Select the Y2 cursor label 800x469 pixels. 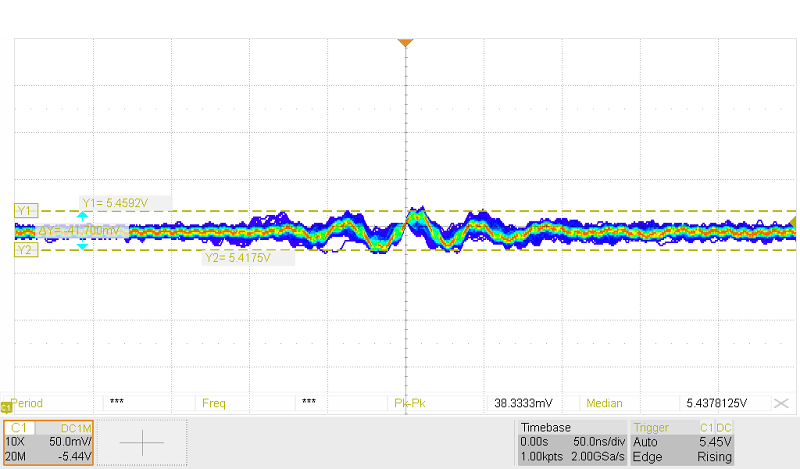click(25, 251)
